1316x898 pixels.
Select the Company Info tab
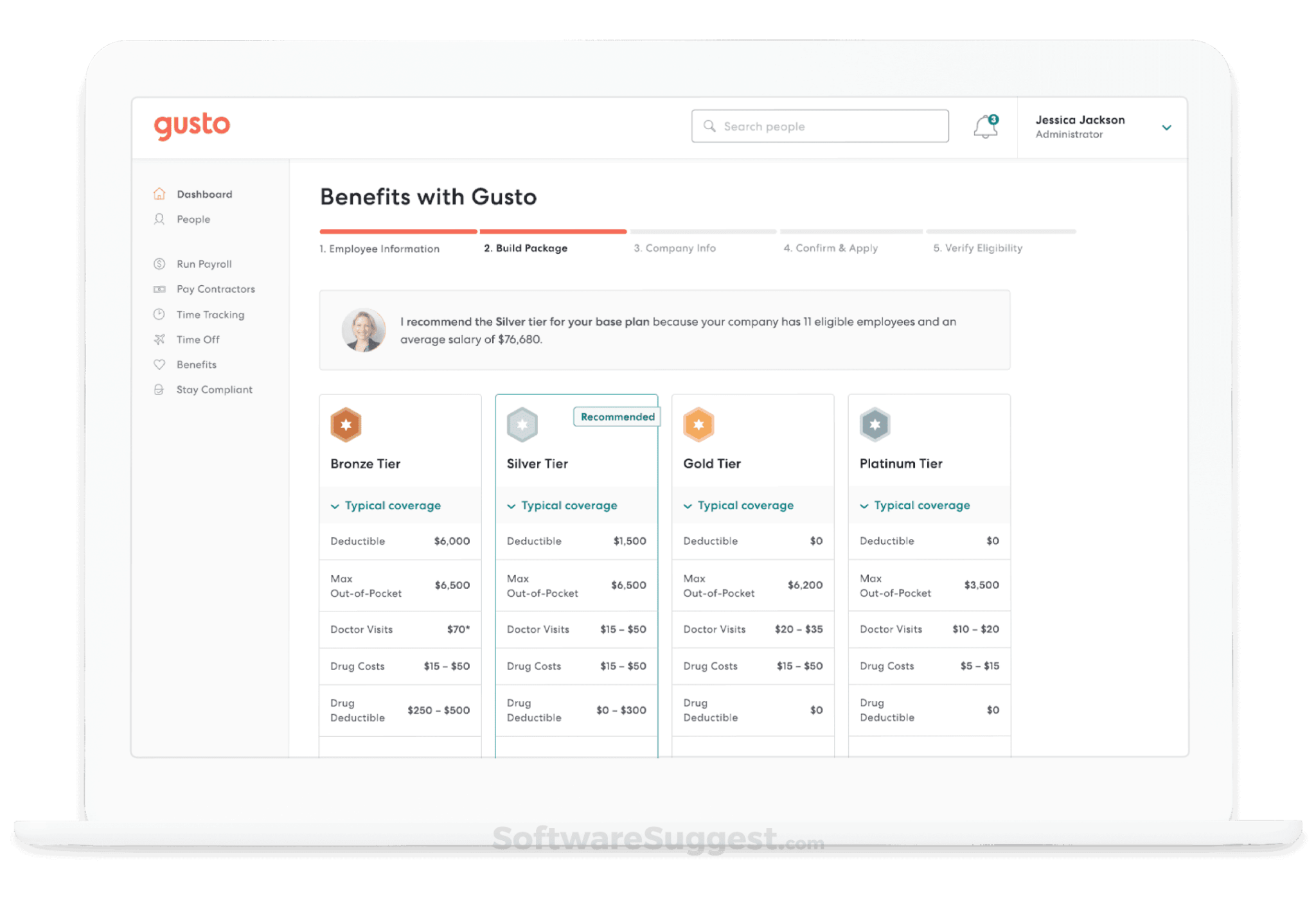(676, 248)
